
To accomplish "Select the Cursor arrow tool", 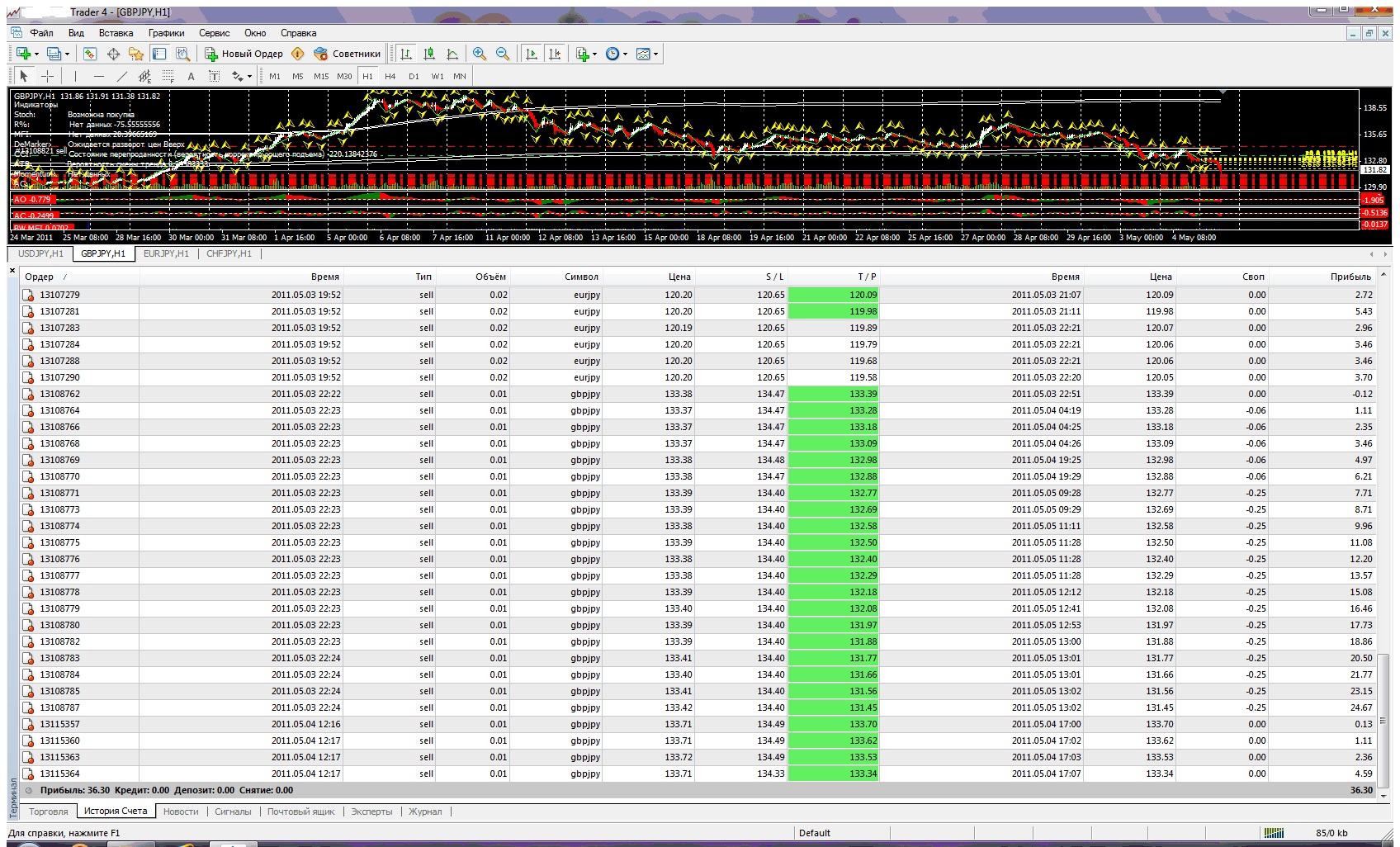I will [x=23, y=76].
